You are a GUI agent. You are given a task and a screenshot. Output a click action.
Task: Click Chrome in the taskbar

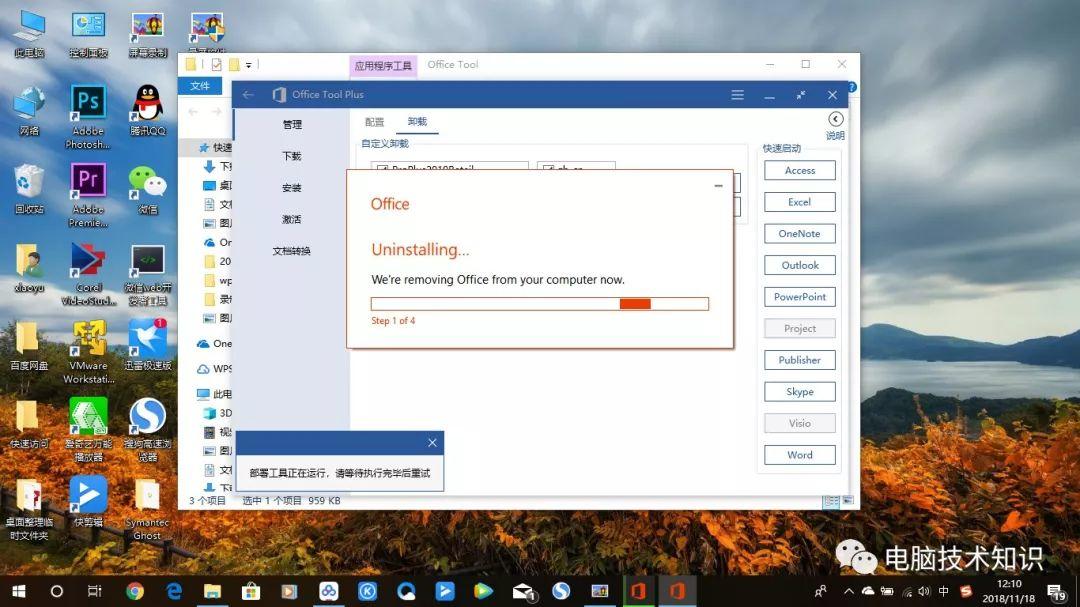point(135,590)
